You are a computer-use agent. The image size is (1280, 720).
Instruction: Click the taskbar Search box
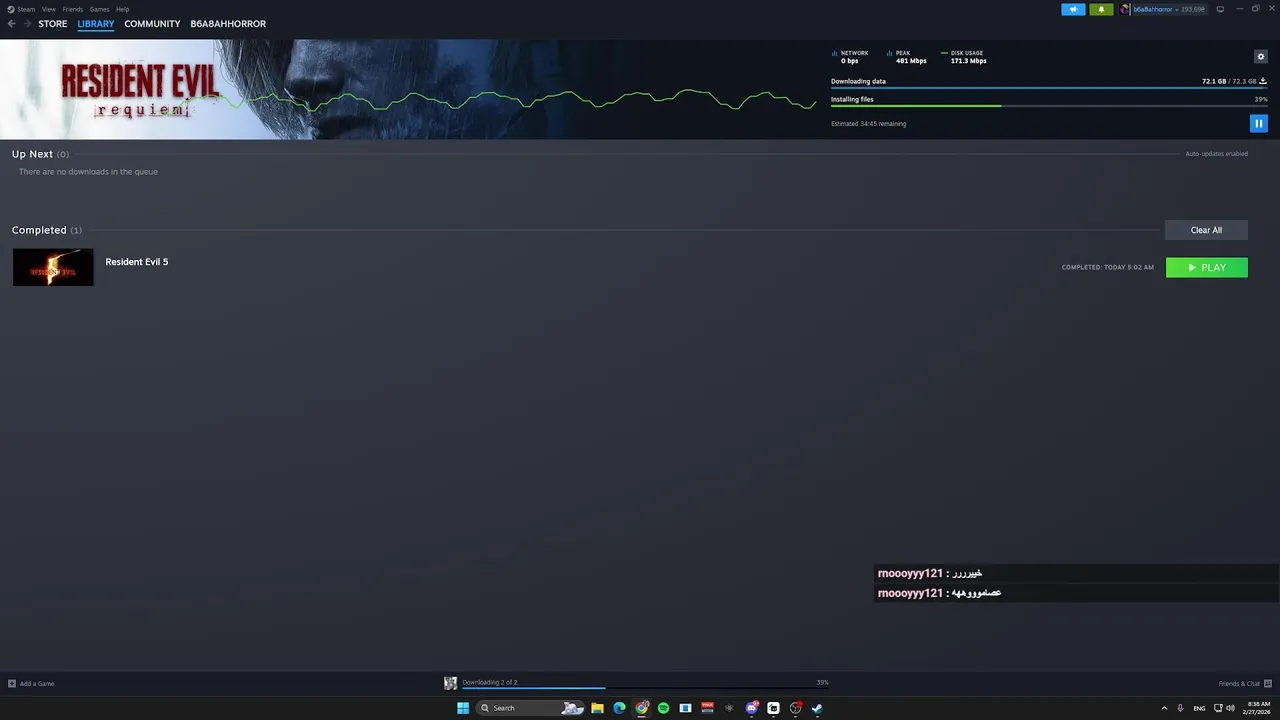[x=529, y=708]
